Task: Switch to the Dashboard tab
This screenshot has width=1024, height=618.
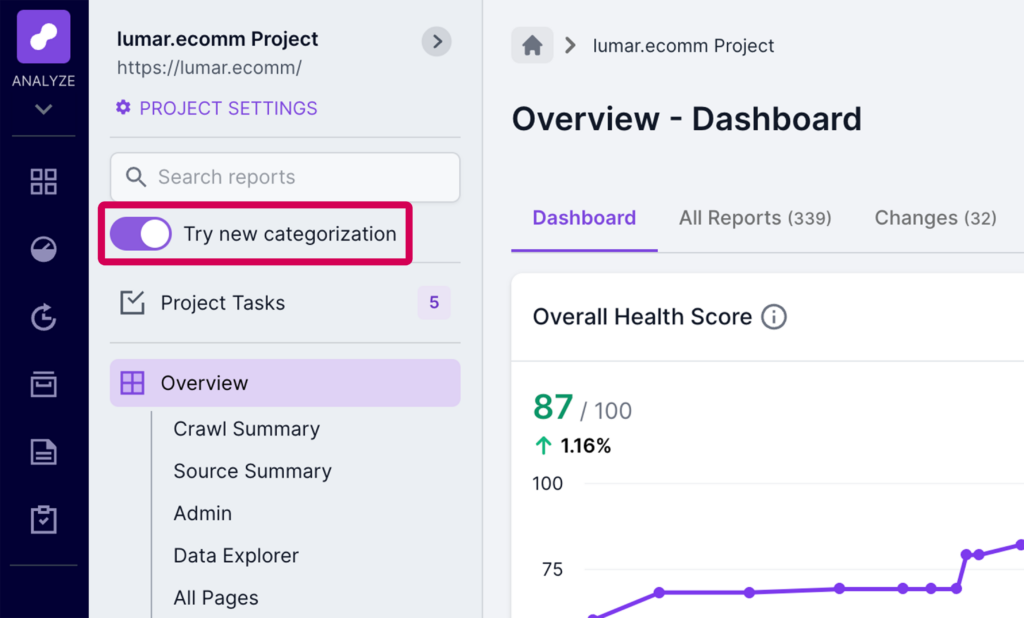Action: point(584,218)
